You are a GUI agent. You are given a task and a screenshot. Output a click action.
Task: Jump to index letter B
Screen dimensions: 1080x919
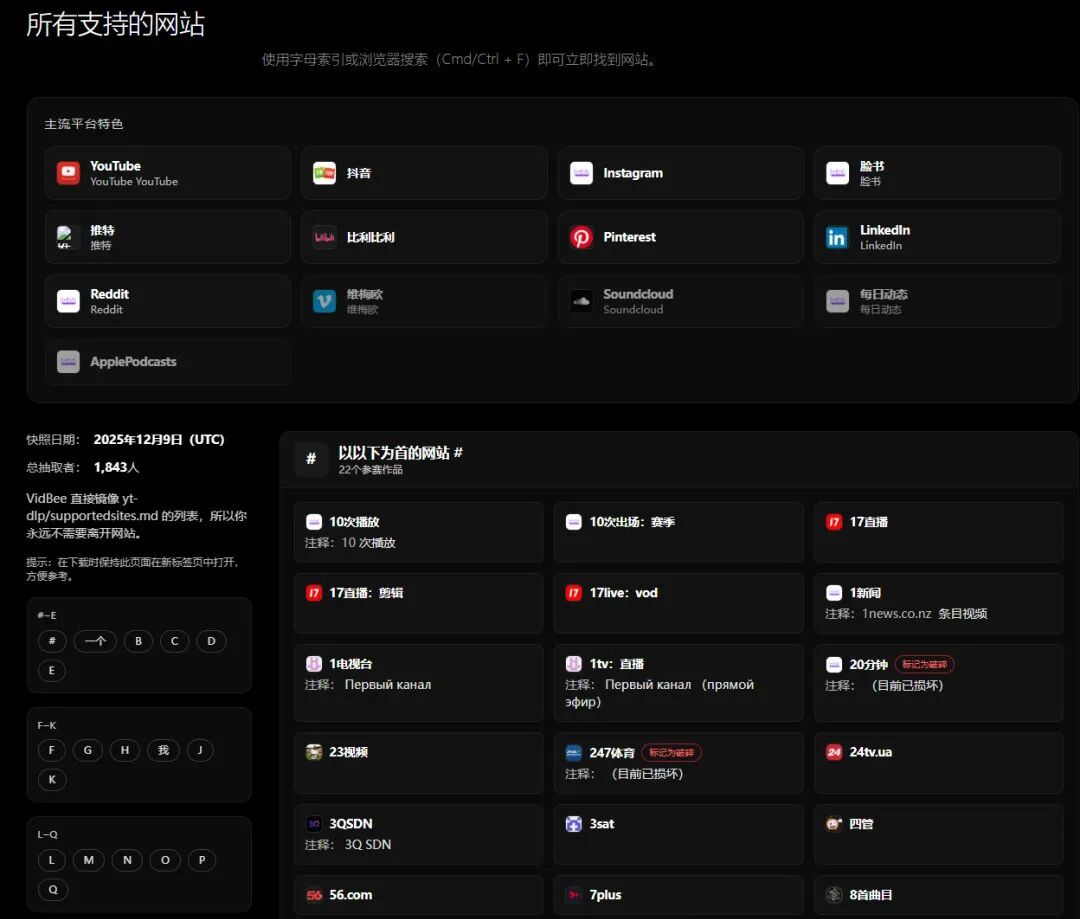pos(138,641)
